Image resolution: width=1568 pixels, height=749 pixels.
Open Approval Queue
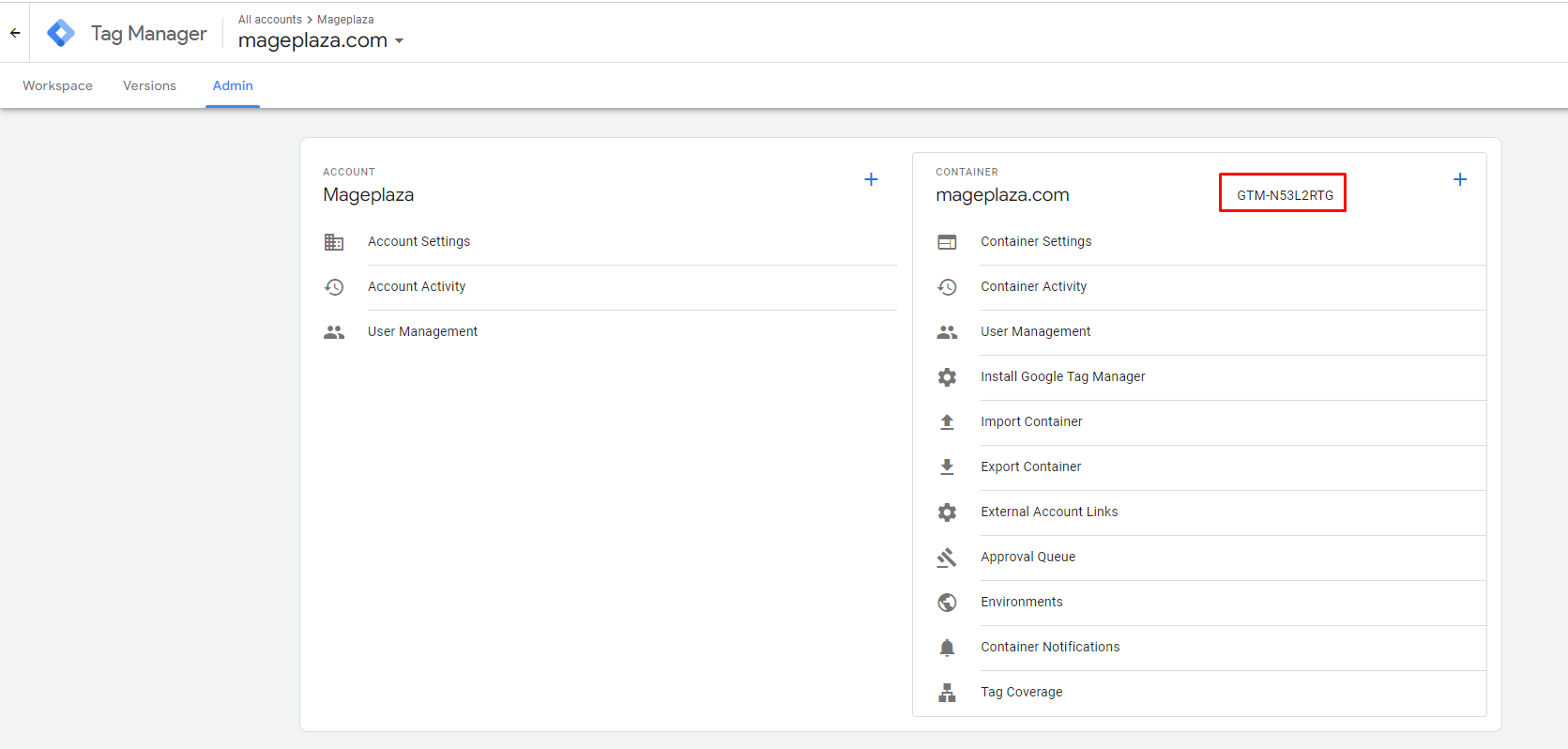[1028, 557]
